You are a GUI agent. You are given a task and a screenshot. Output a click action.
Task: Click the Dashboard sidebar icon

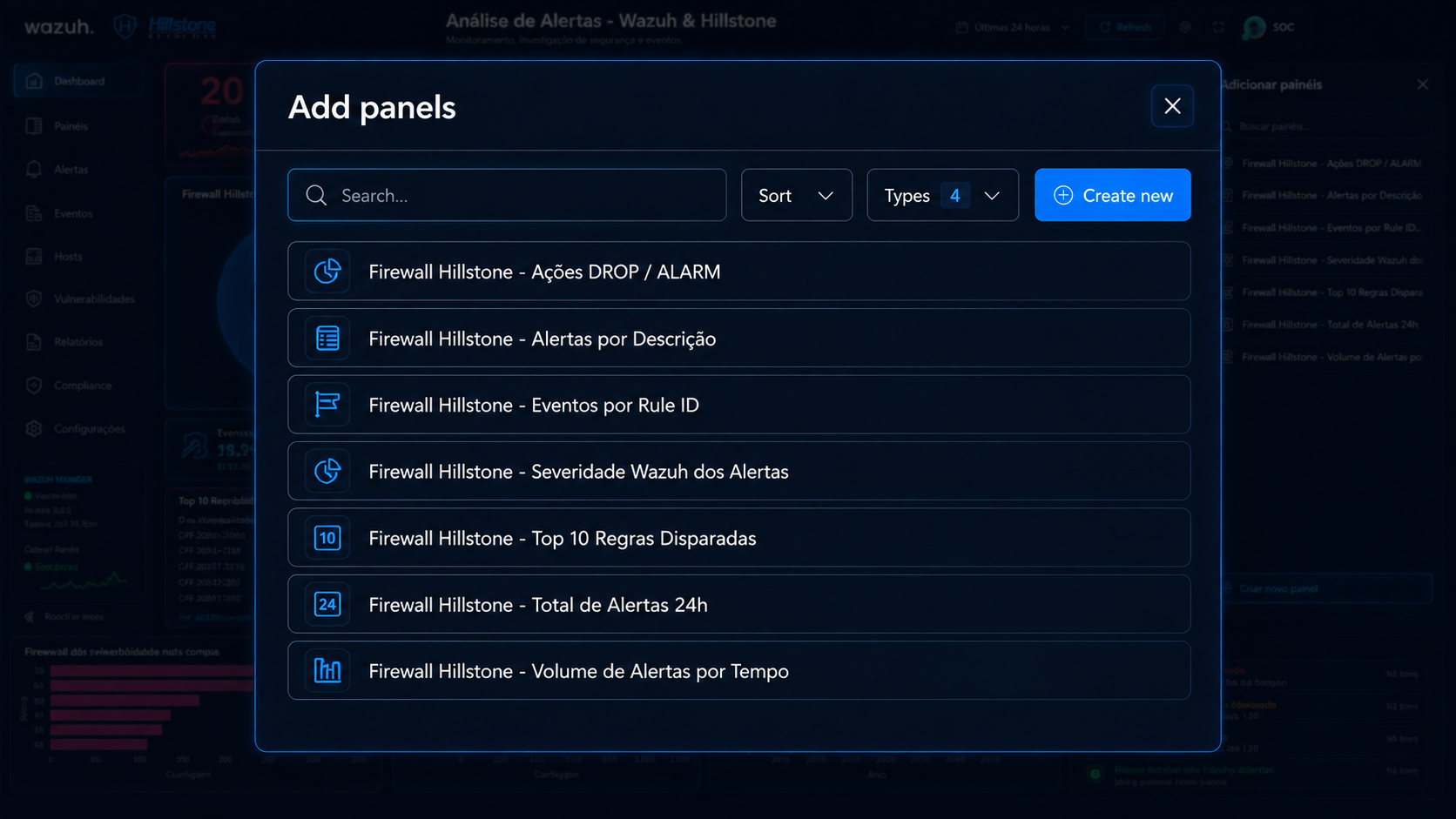click(34, 81)
